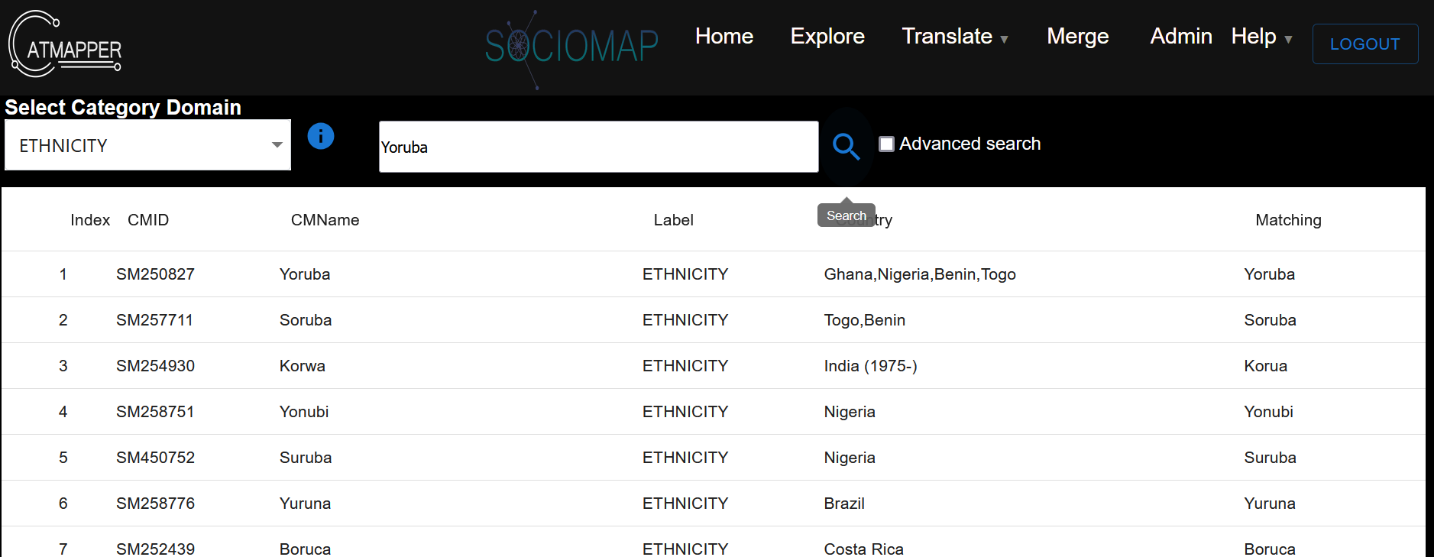Click the CMName column header
1434x557 pixels.
point(324,220)
